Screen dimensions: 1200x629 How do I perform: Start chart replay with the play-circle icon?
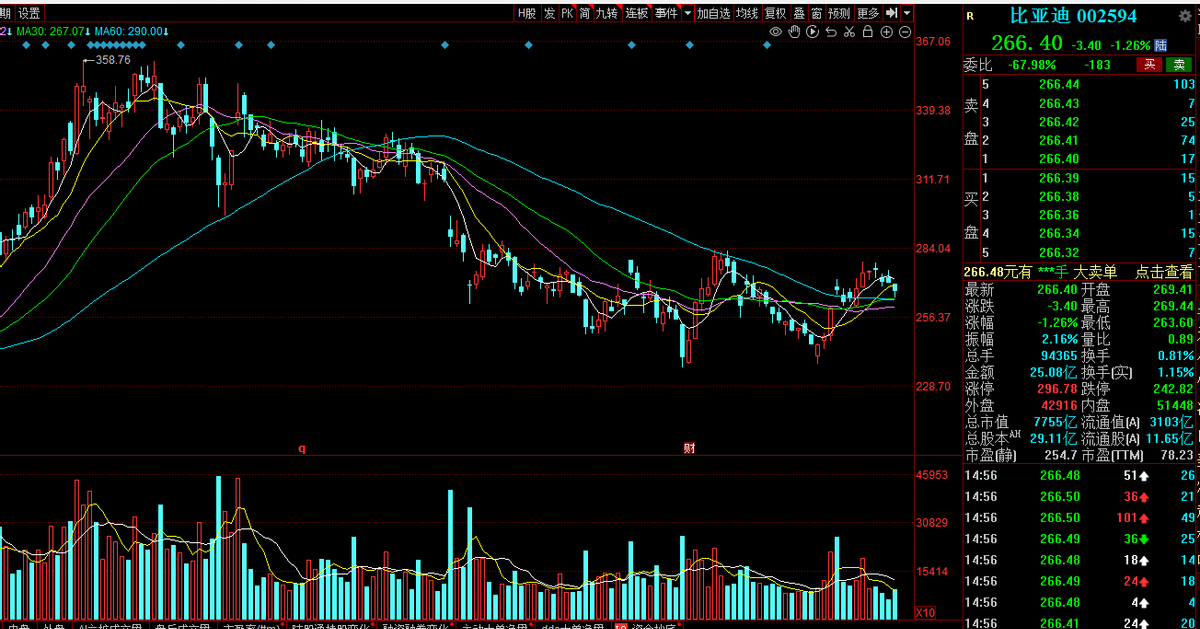(812, 32)
